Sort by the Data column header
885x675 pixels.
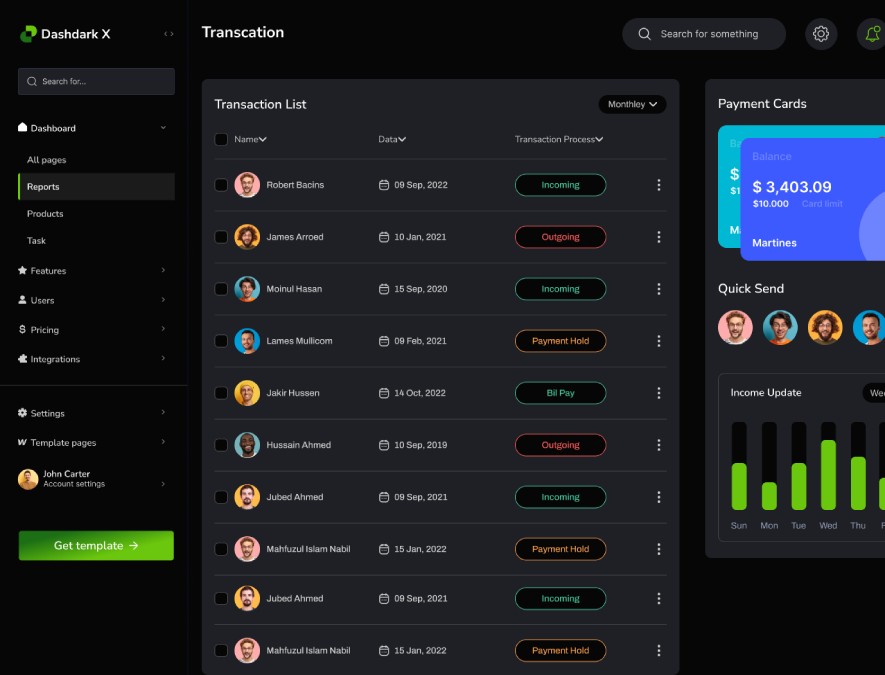click(x=392, y=139)
